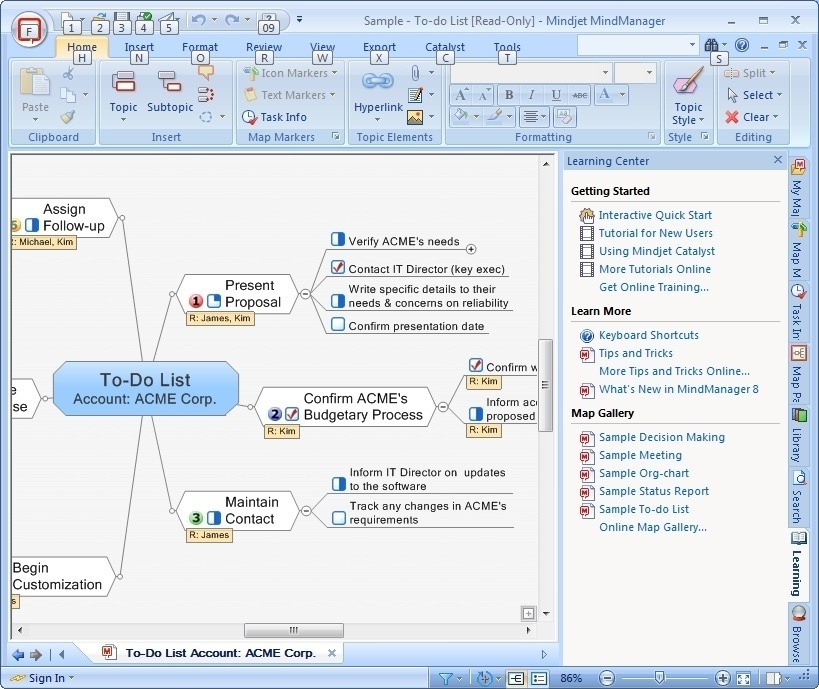Collapse the Present Proposal branch

306,294
